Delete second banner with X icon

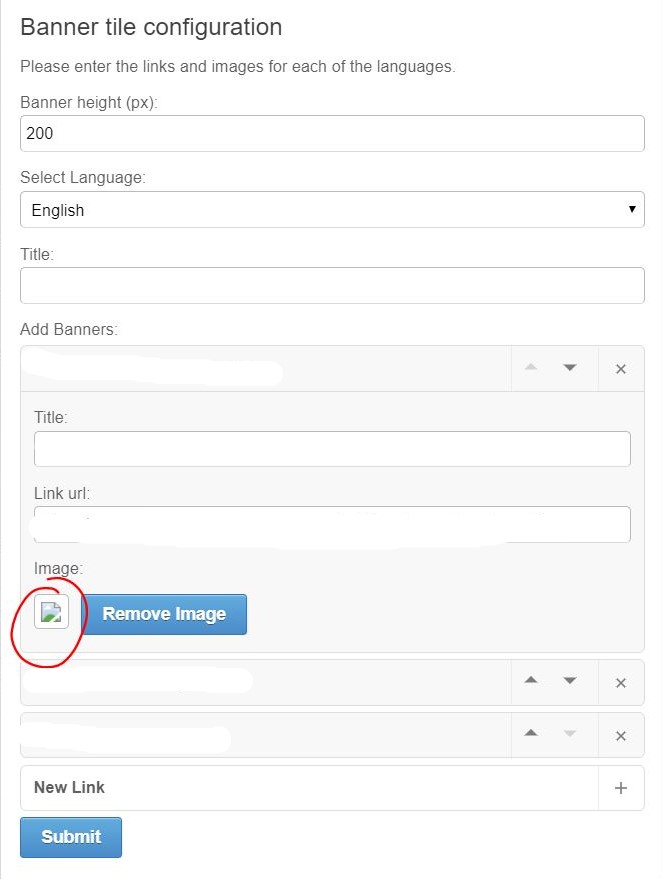[x=621, y=683]
